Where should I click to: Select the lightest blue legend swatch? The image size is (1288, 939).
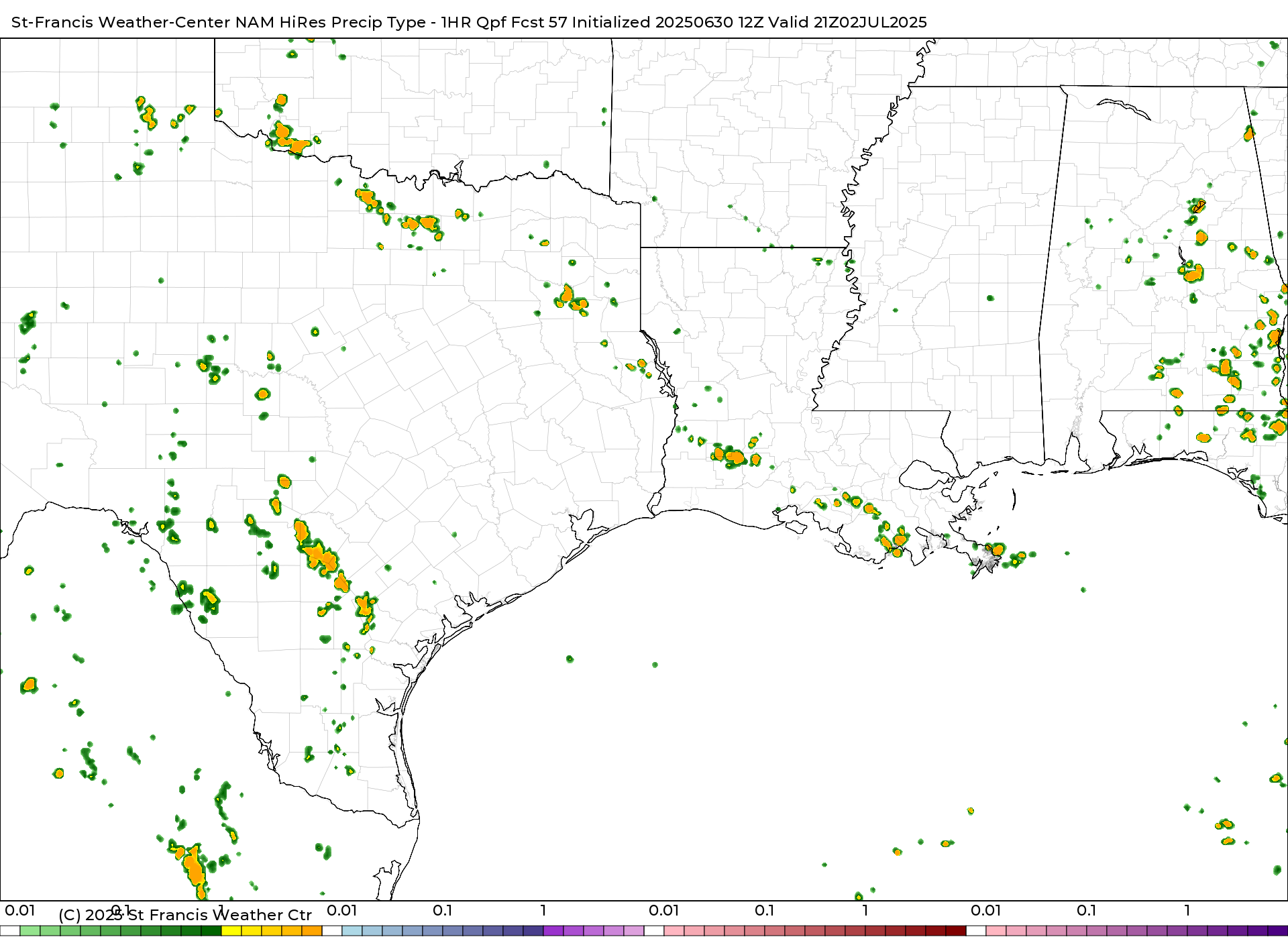click(352, 931)
